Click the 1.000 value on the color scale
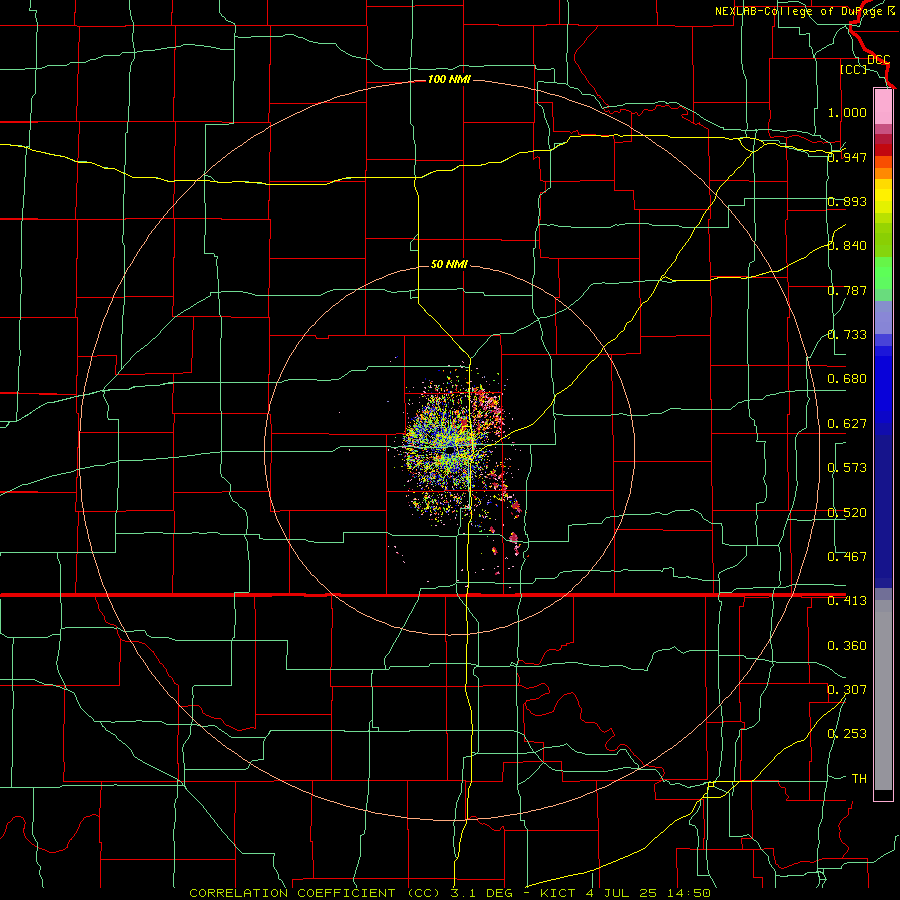 click(x=847, y=112)
